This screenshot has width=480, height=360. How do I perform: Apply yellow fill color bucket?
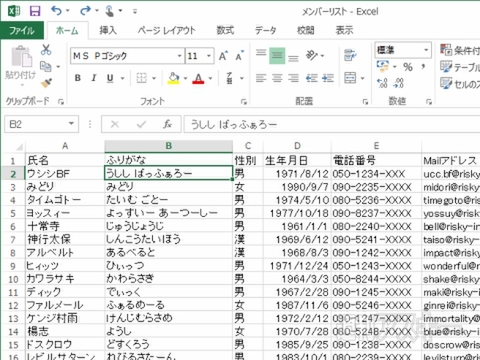click(174, 78)
